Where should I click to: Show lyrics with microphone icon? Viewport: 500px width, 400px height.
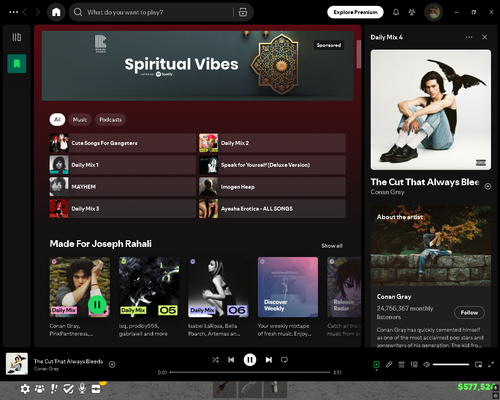(x=389, y=365)
